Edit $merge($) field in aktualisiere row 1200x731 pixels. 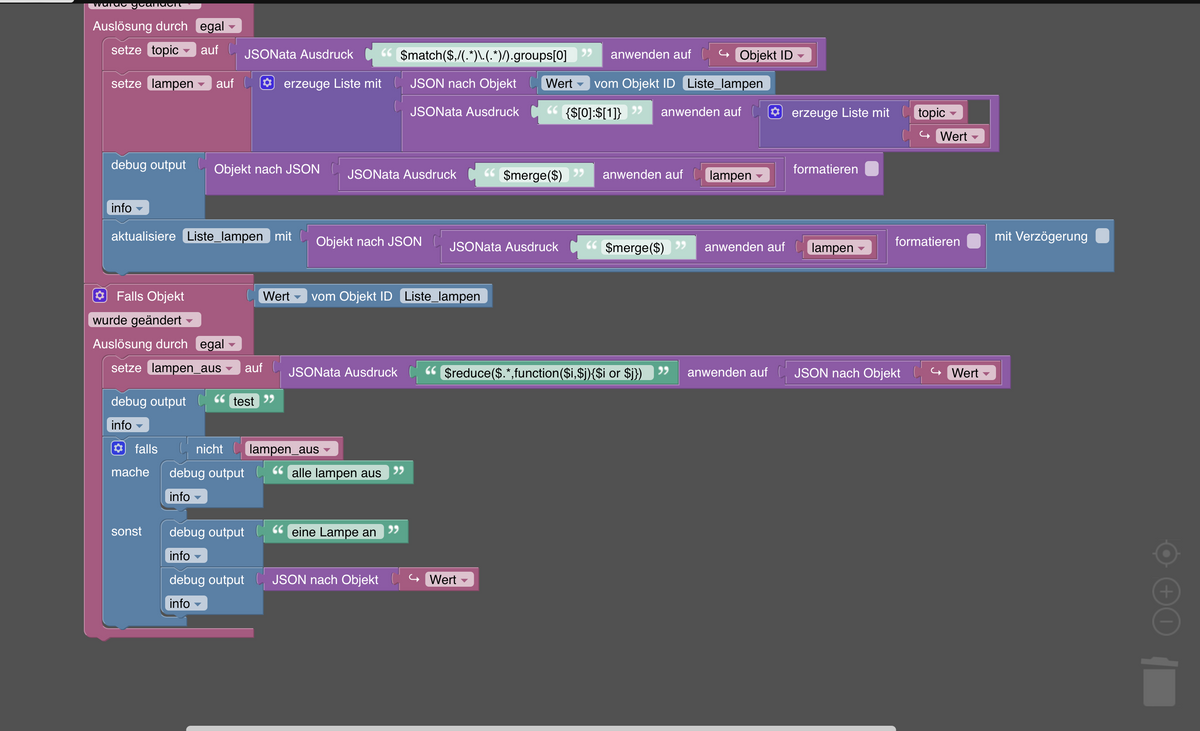tap(635, 248)
